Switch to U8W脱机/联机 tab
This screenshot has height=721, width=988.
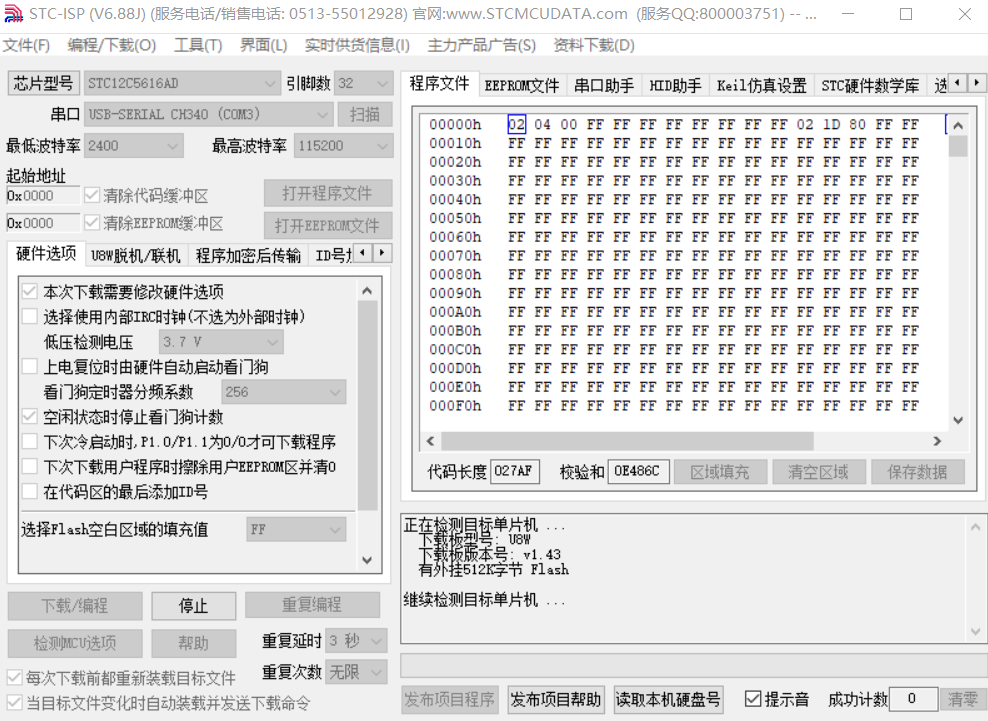click(135, 256)
